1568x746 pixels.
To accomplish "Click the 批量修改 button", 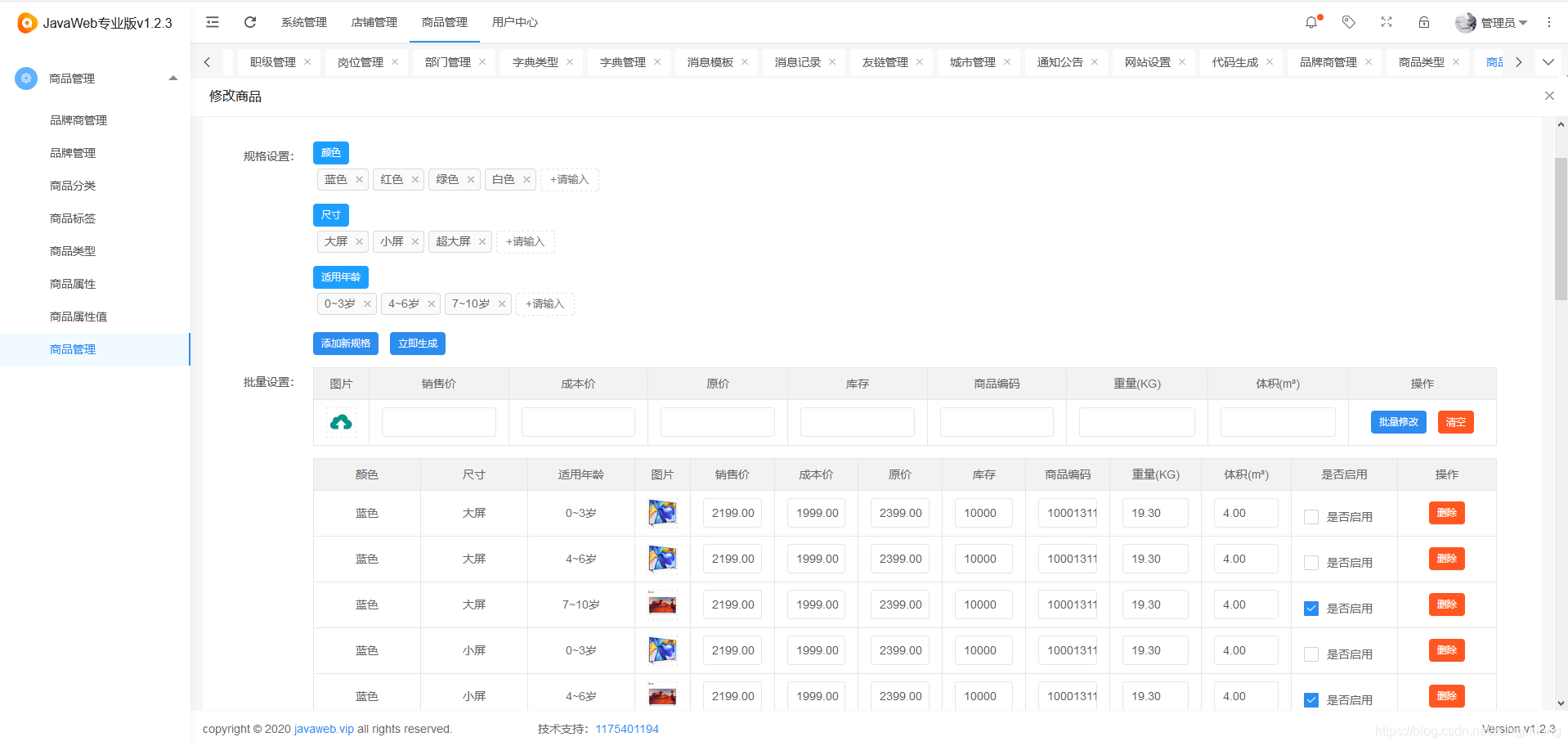I will coord(1399,422).
